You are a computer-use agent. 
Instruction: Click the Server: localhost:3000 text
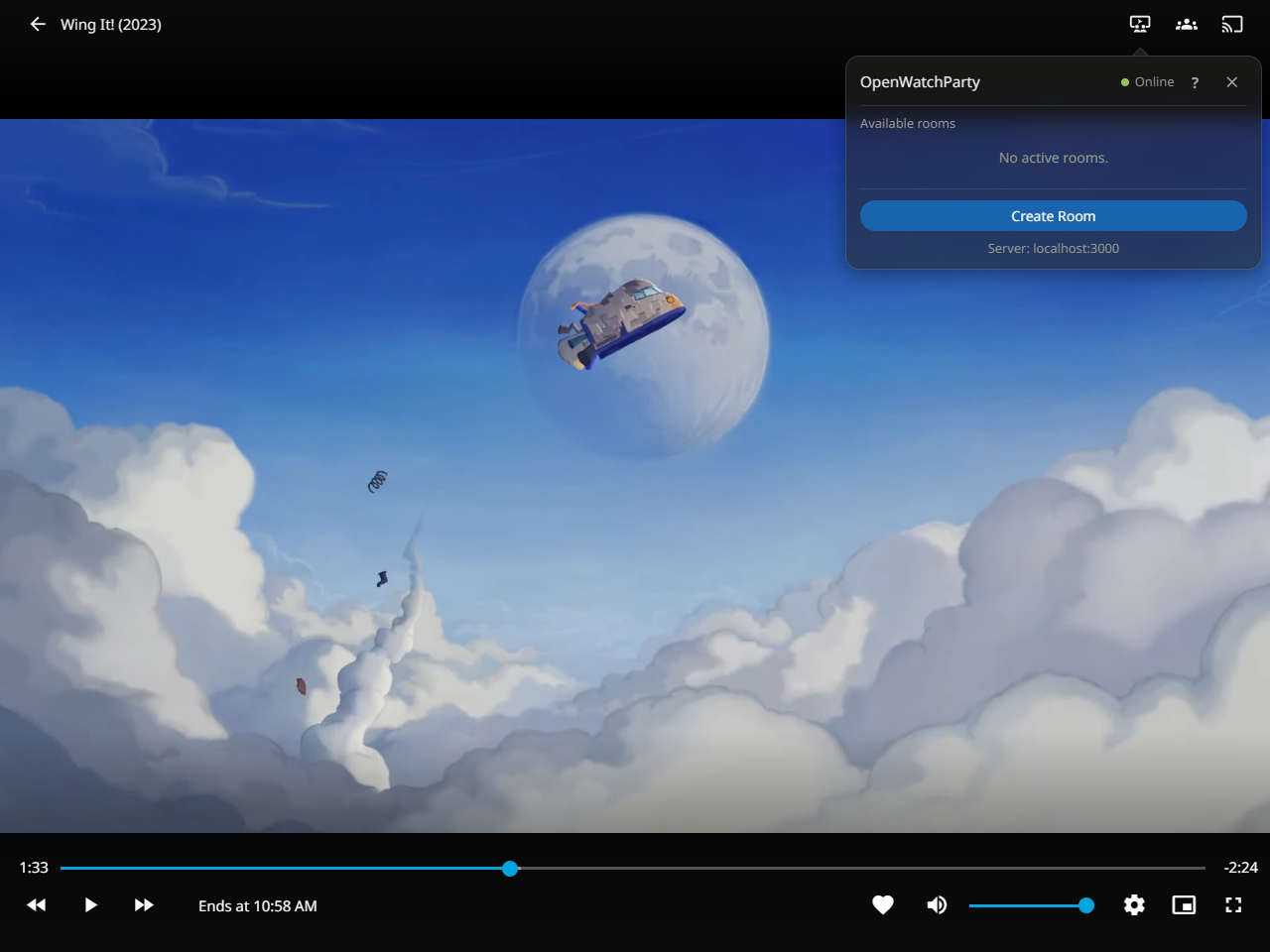point(1054,249)
